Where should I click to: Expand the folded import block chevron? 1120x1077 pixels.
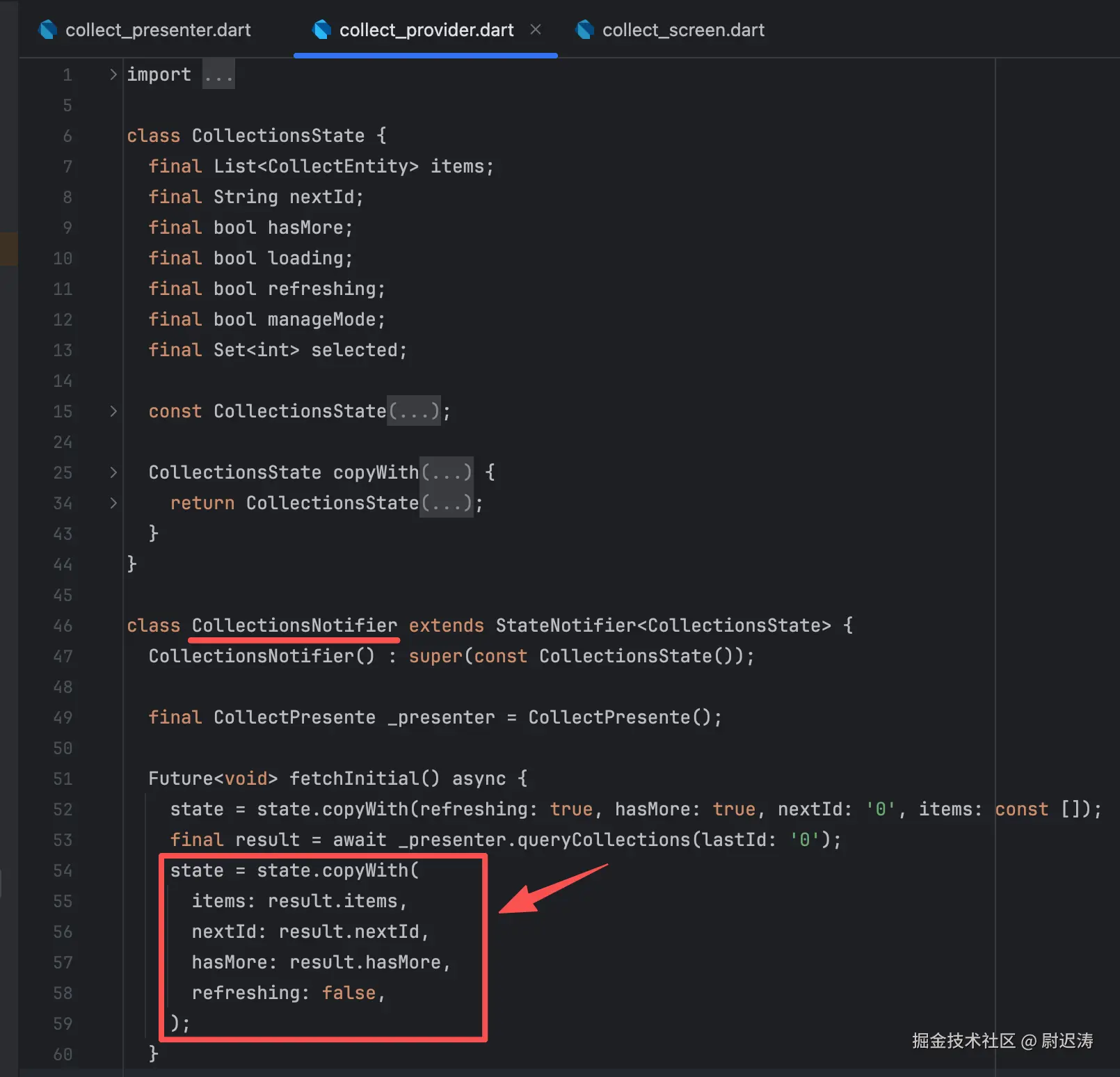[113, 74]
